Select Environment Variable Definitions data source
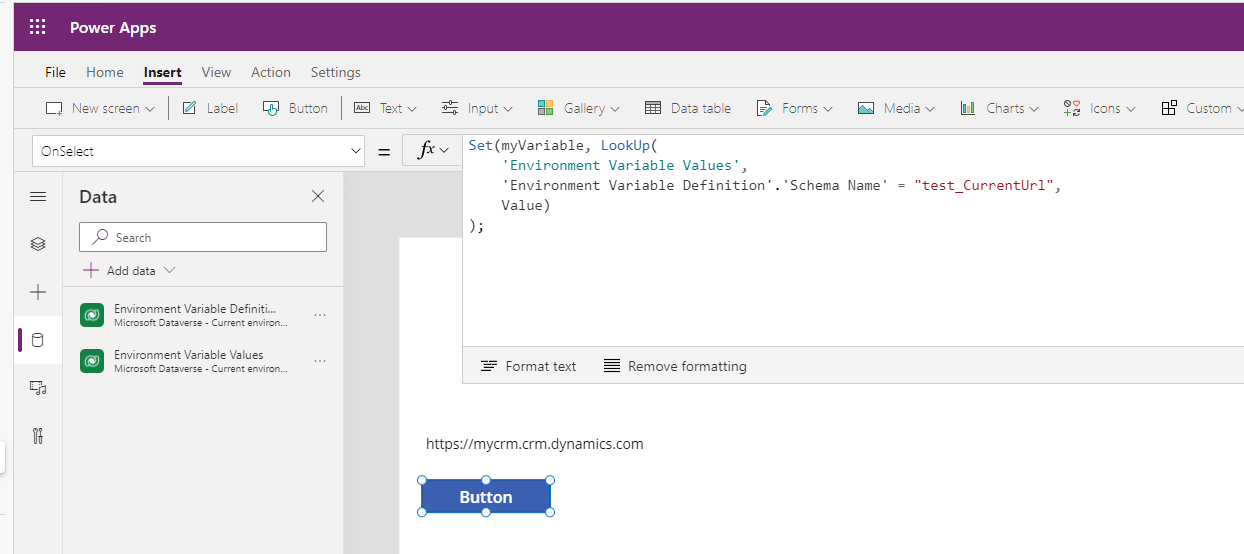This screenshot has width=1244, height=554. [204, 315]
